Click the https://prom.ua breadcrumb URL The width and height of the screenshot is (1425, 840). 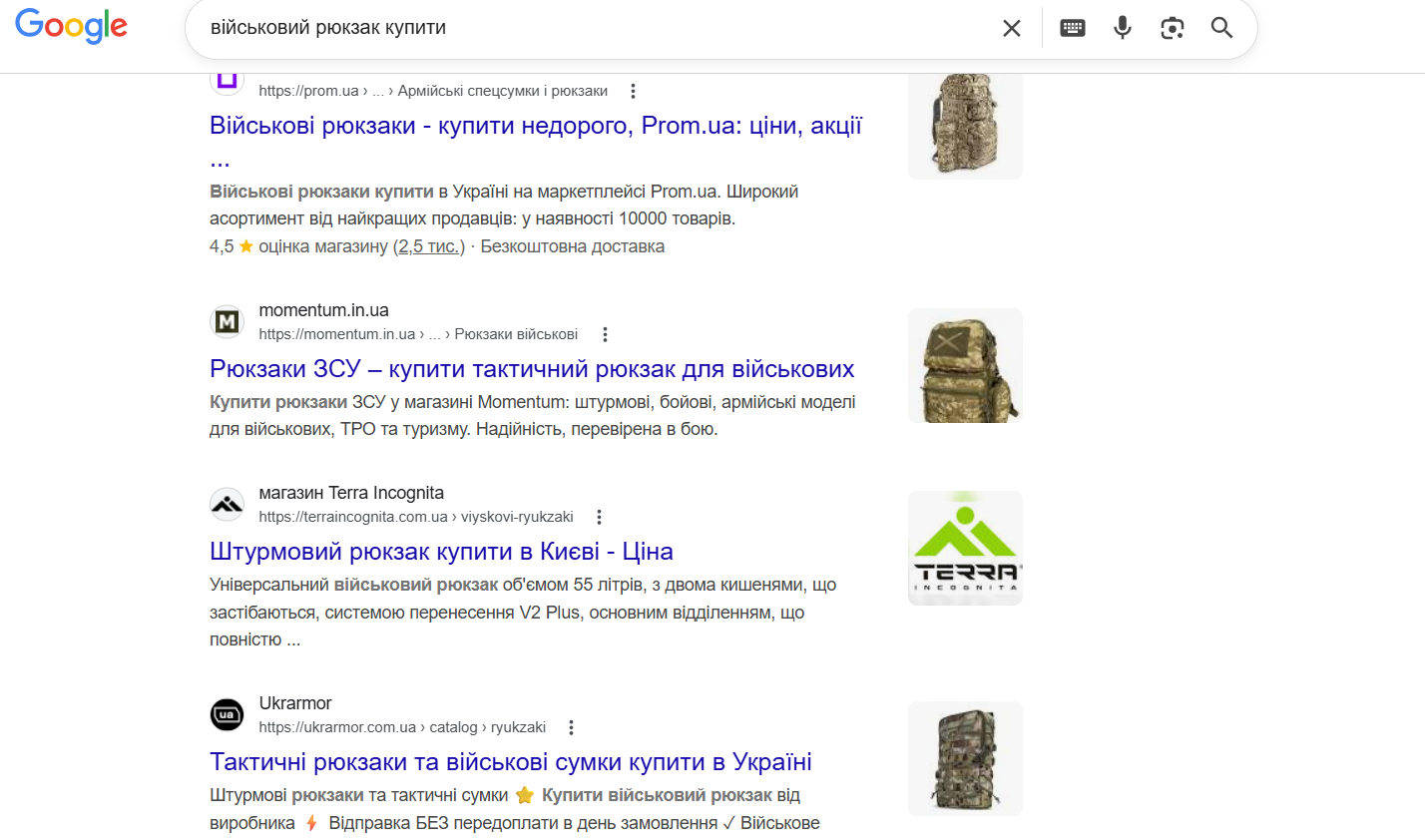[x=433, y=91]
